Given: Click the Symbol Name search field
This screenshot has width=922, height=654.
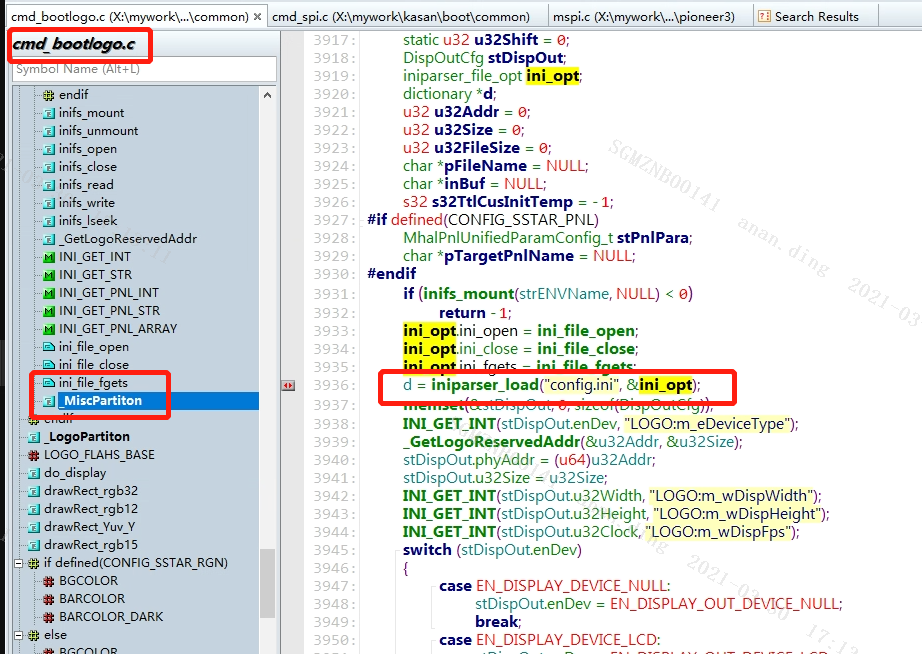Looking at the screenshot, I should coord(143,69).
